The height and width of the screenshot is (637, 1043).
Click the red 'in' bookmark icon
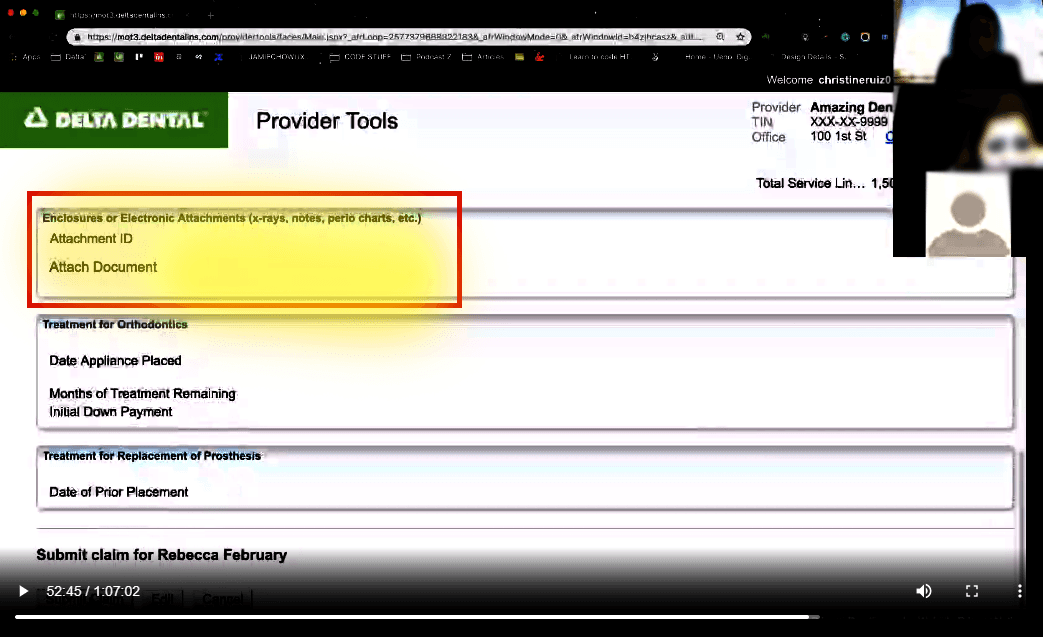click(159, 57)
